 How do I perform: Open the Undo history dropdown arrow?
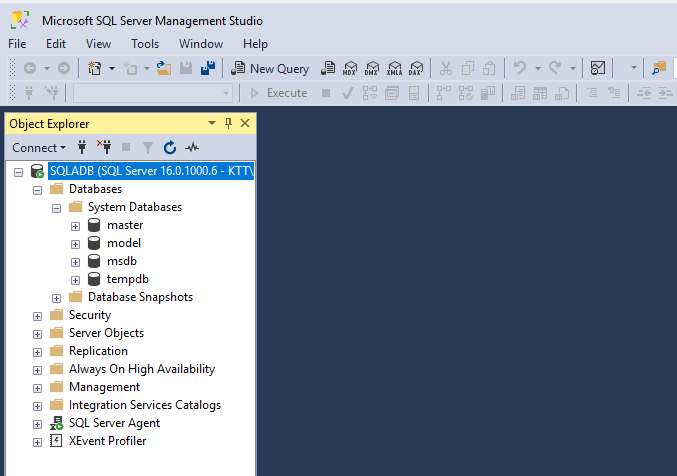(x=538, y=68)
